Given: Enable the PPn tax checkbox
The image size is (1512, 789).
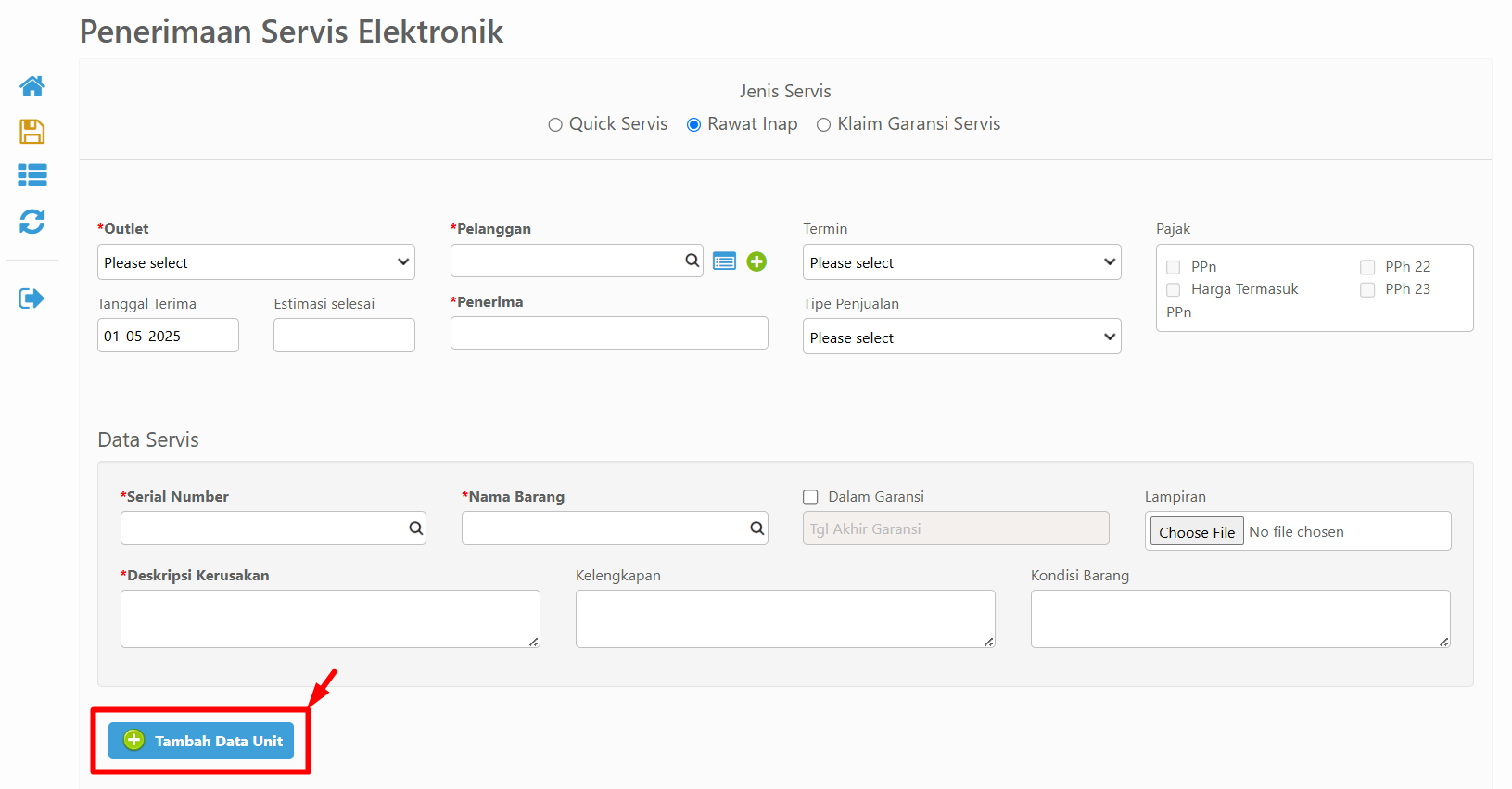Looking at the screenshot, I should (x=1174, y=267).
